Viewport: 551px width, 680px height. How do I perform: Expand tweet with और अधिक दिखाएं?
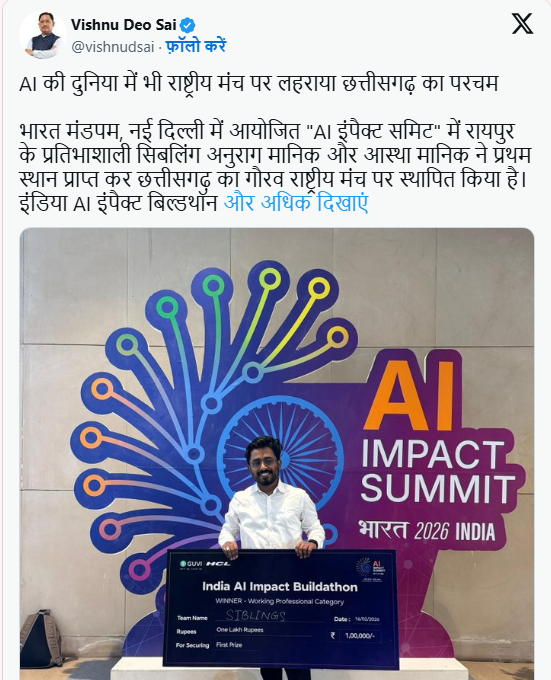pyautogui.click(x=296, y=203)
